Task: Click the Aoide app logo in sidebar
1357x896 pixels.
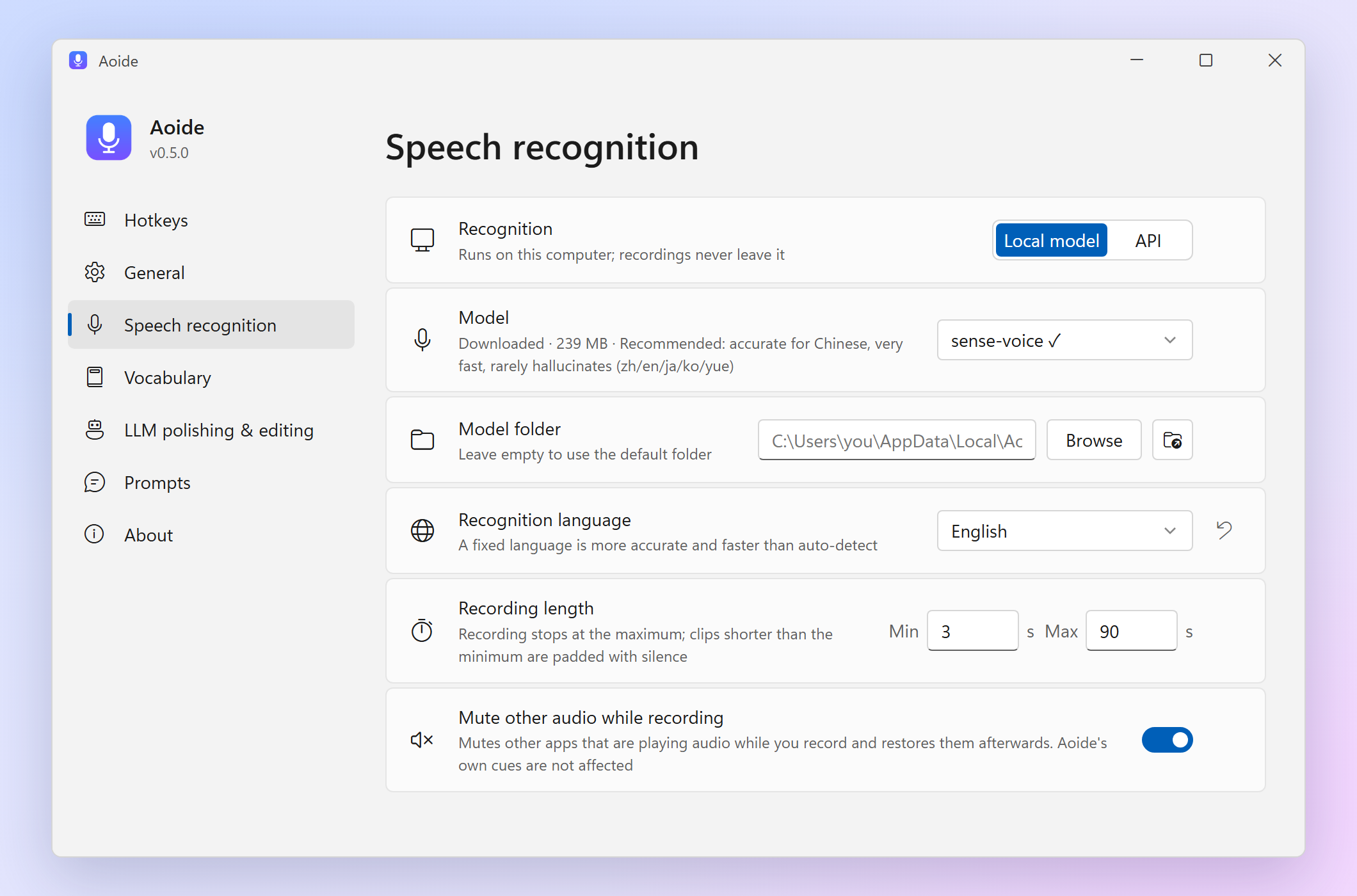Action: click(x=109, y=138)
